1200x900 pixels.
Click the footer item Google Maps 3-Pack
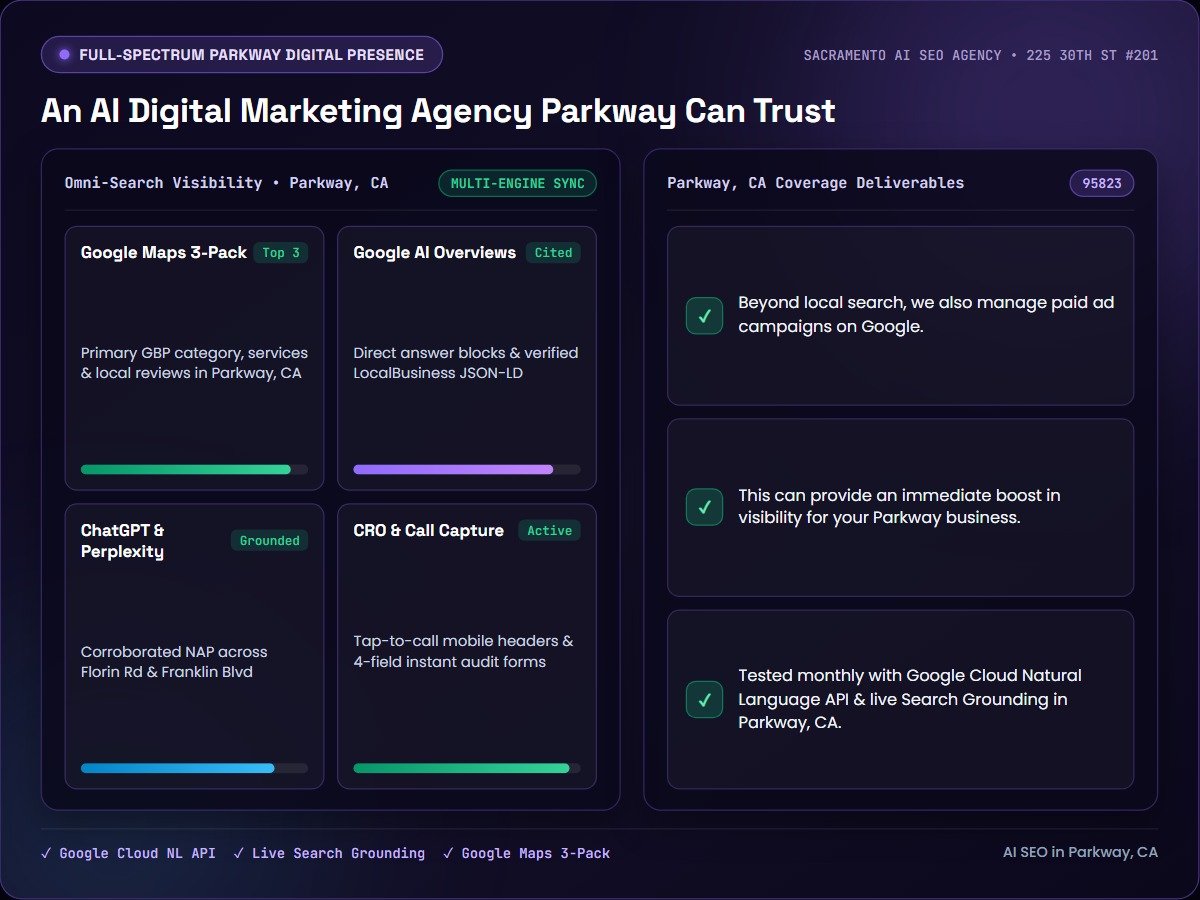pos(526,853)
